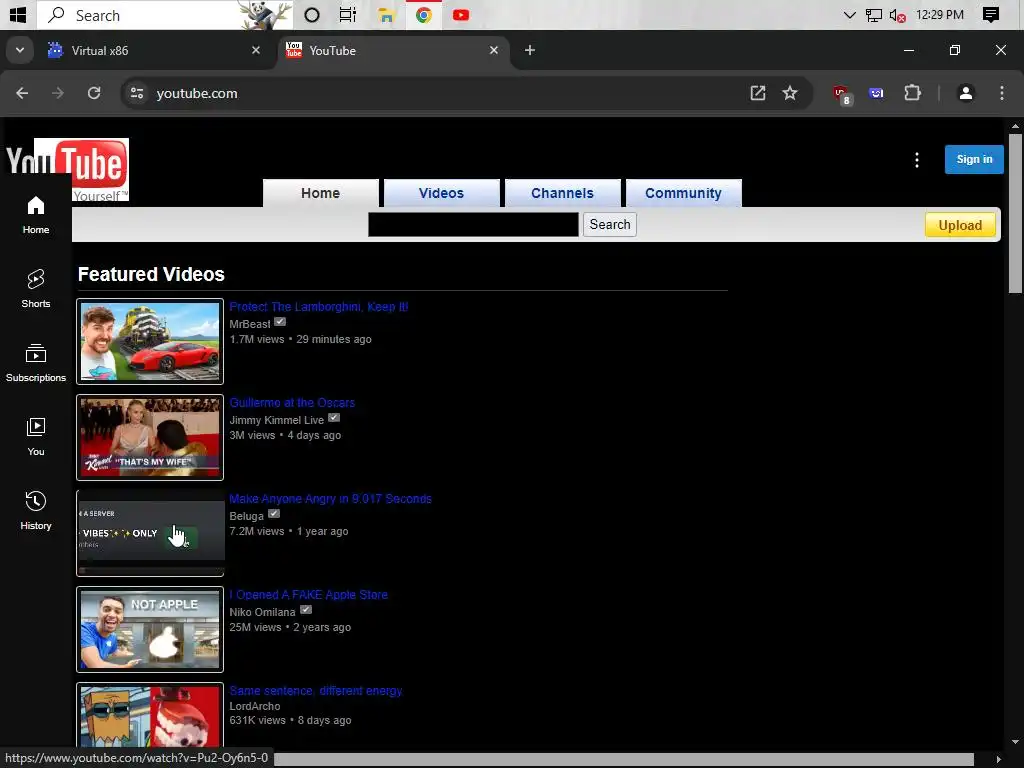The height and width of the screenshot is (768, 1024).
Task: Click the Search button
Action: pyautogui.click(x=610, y=225)
